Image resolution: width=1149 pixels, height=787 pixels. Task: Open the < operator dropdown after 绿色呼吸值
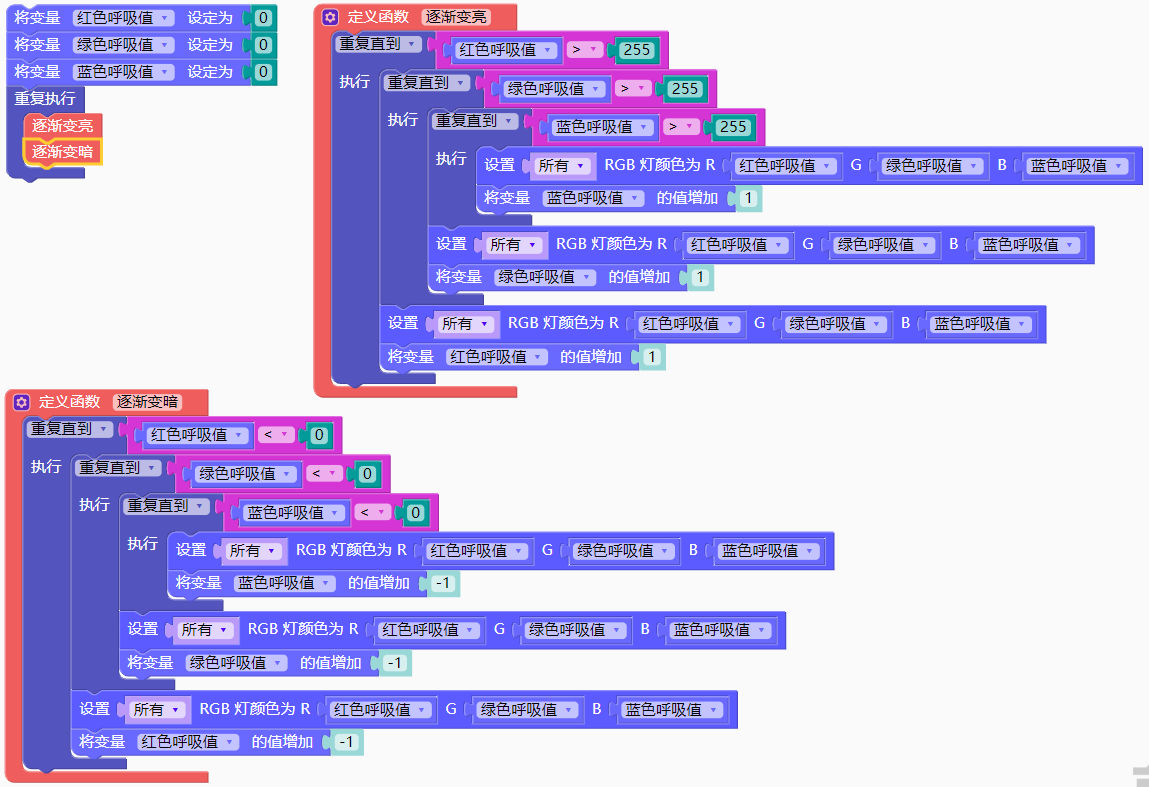324,473
